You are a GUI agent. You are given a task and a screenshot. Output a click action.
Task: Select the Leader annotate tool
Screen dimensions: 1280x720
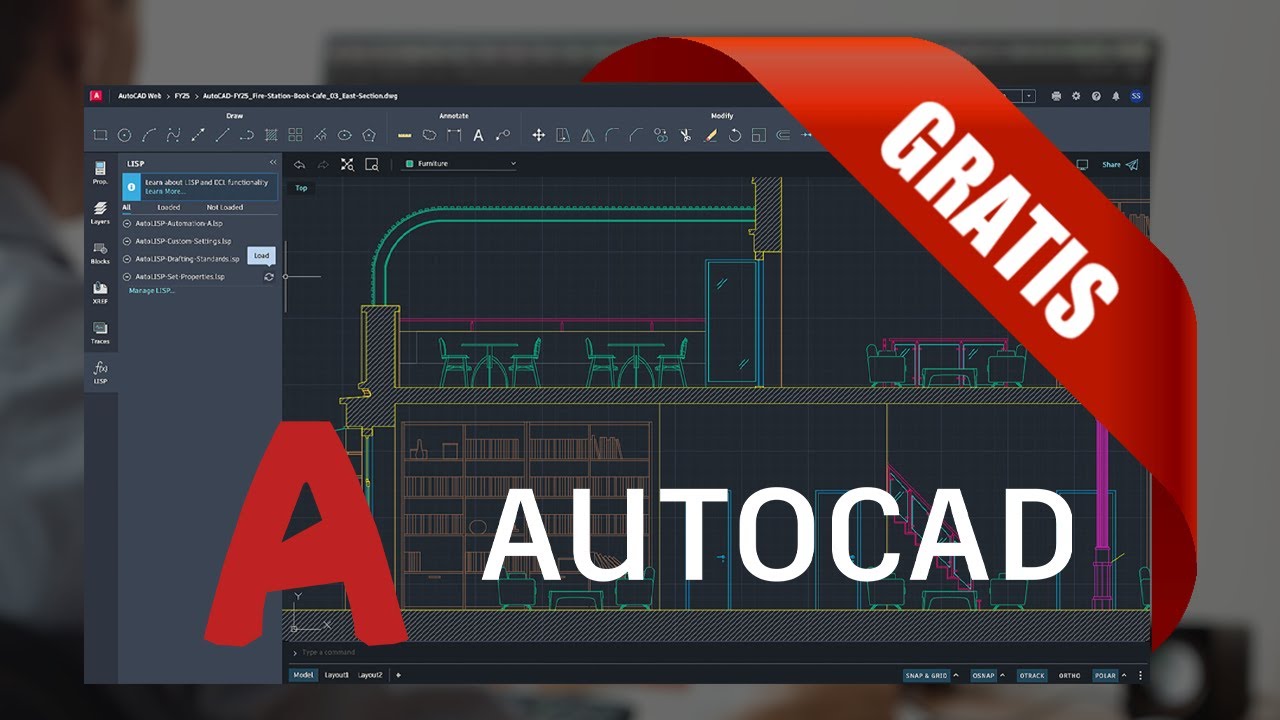click(502, 135)
